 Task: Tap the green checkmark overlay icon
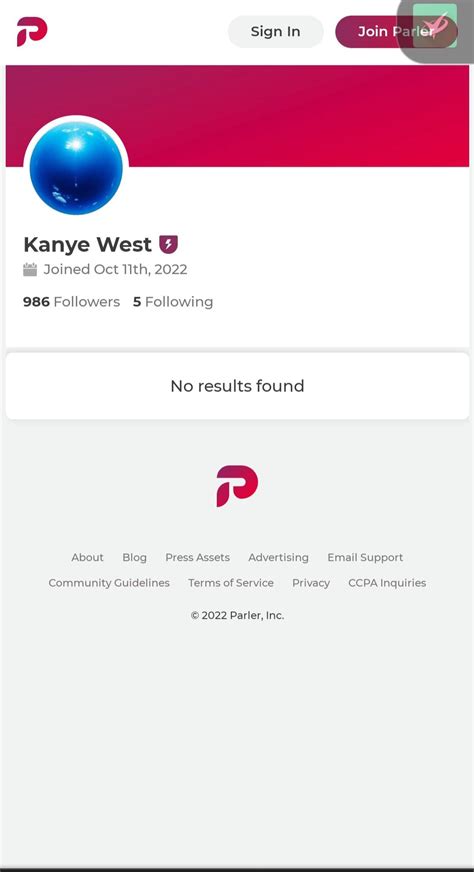point(435,26)
